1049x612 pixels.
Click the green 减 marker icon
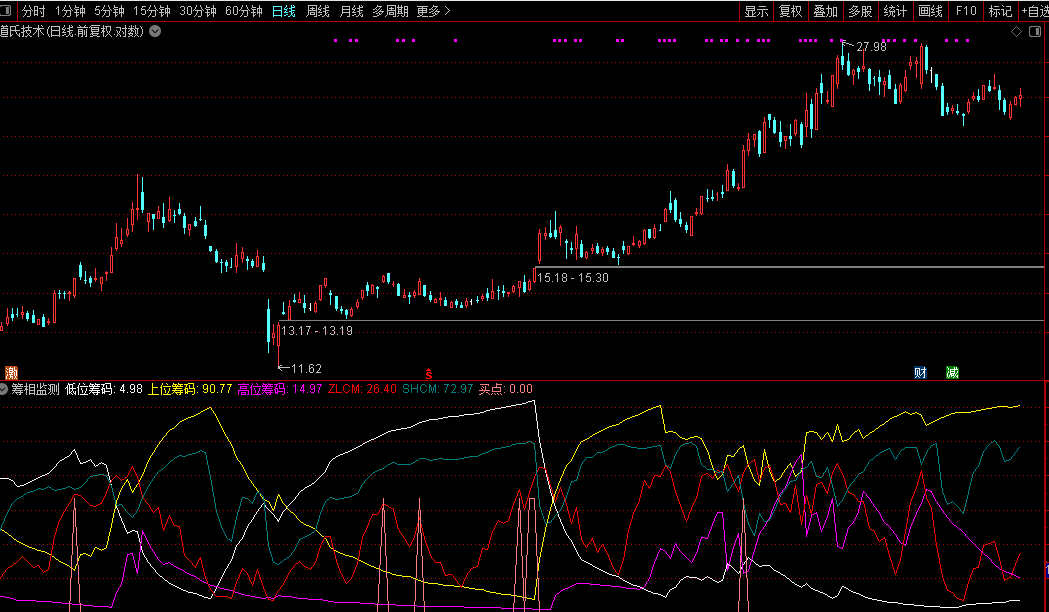point(952,372)
